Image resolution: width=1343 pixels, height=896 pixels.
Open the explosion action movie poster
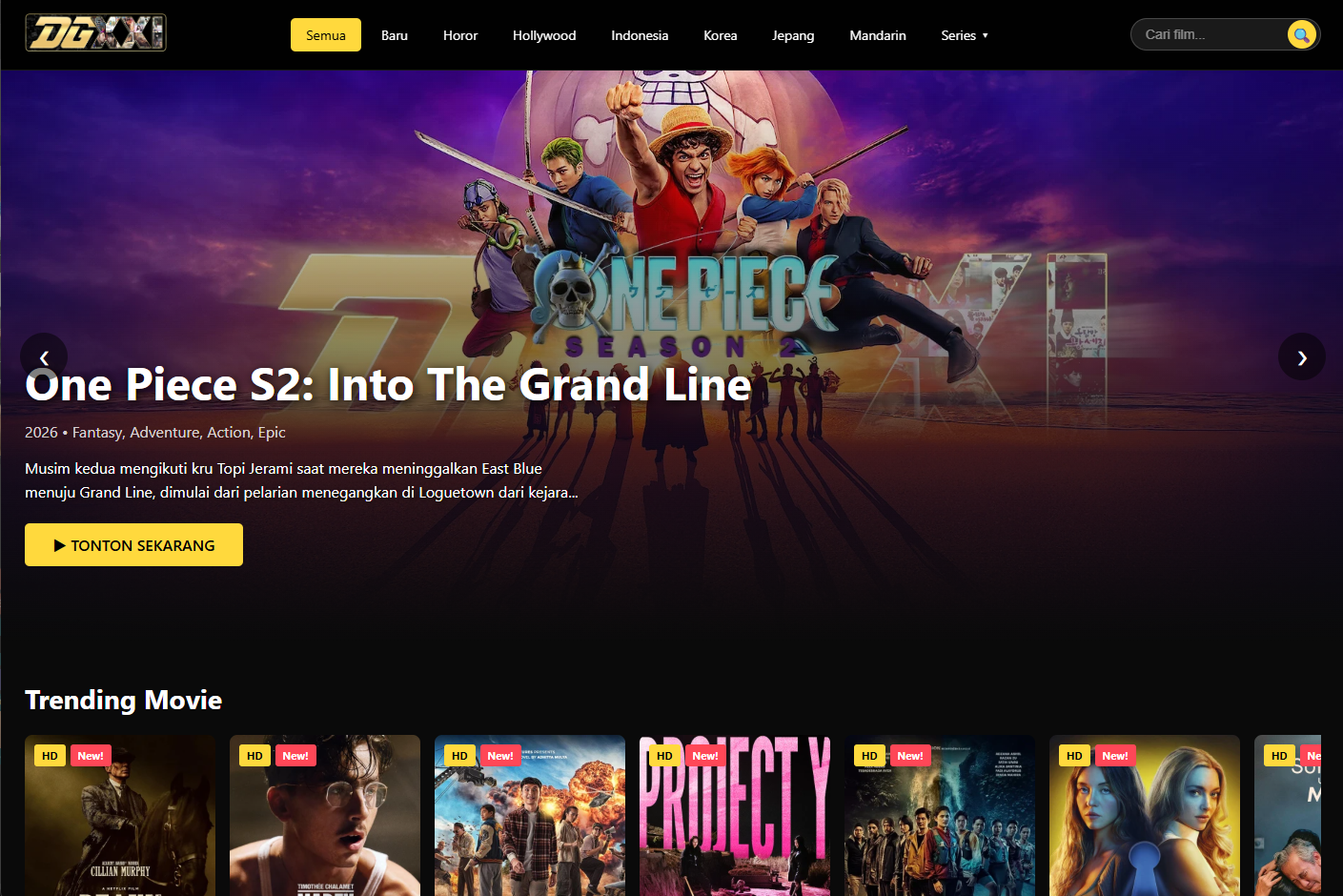(x=530, y=815)
